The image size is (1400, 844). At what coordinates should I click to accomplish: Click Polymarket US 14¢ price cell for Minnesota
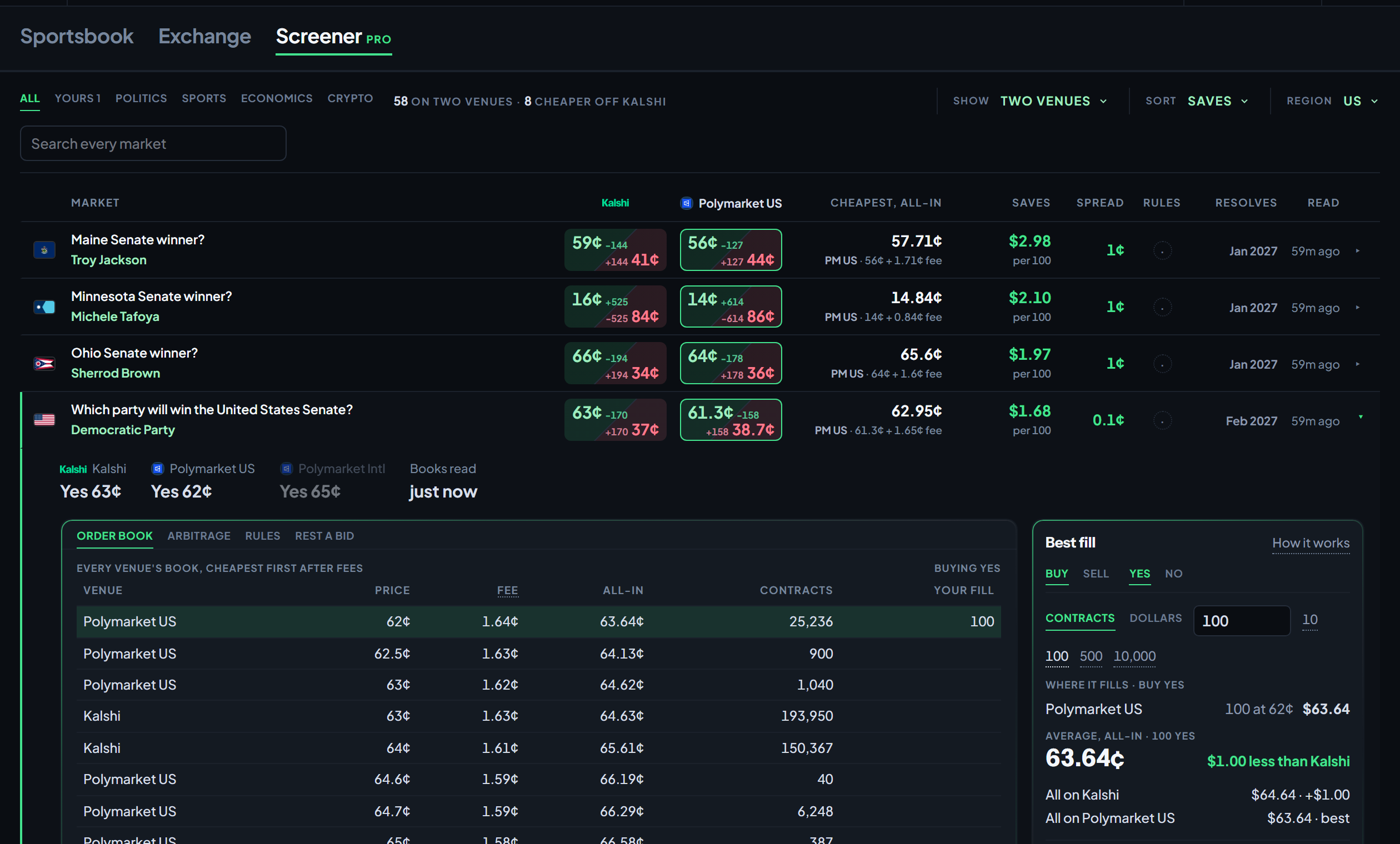[731, 307]
